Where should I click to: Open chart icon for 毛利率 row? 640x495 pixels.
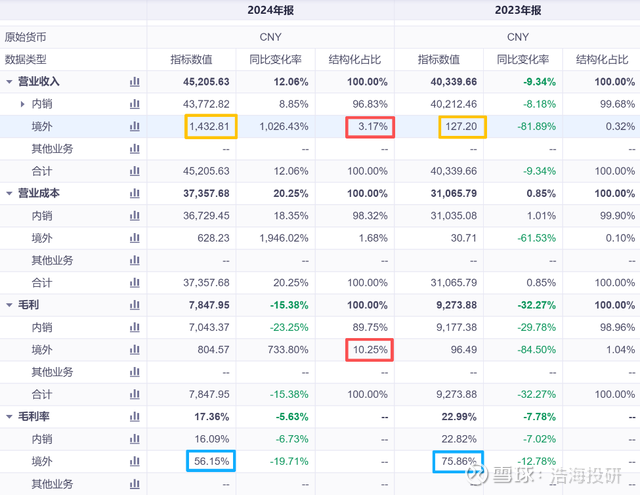[x=134, y=415]
